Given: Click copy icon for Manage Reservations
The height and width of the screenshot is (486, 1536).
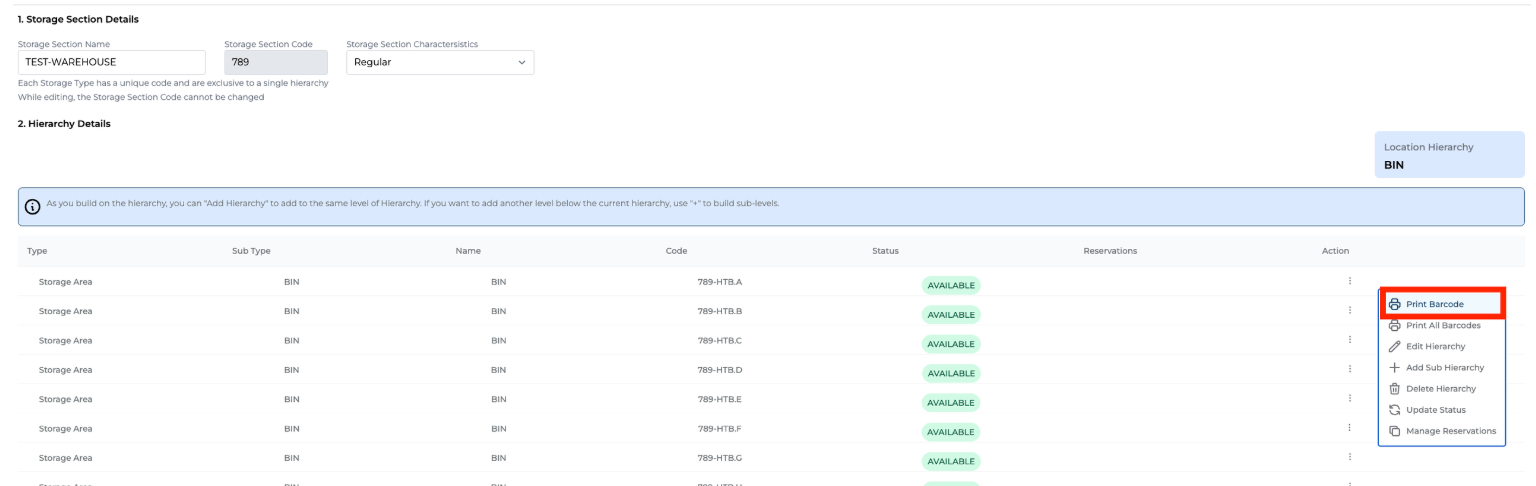Looking at the screenshot, I should (x=1394, y=431).
